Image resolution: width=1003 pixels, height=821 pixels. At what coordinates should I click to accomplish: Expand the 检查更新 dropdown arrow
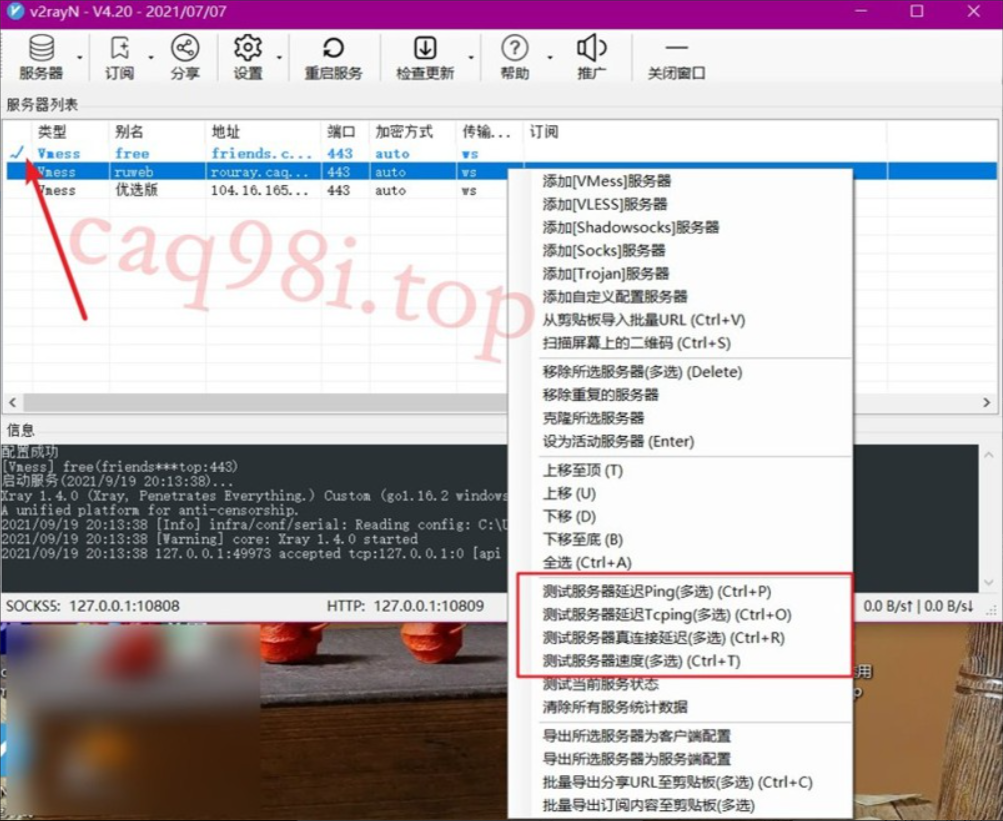[471, 58]
